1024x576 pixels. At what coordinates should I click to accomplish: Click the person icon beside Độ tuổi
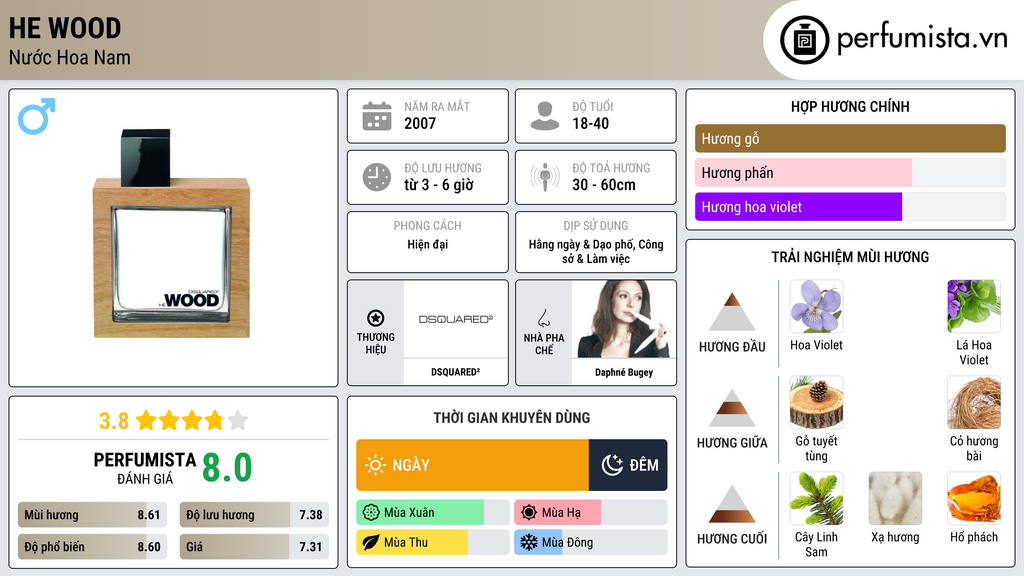(x=545, y=116)
